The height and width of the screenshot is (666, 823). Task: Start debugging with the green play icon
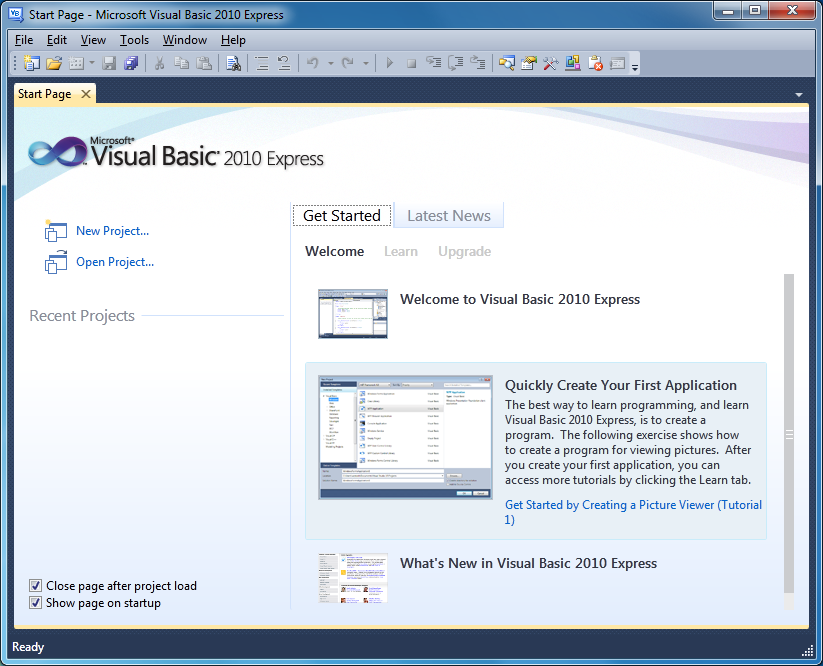tap(389, 62)
